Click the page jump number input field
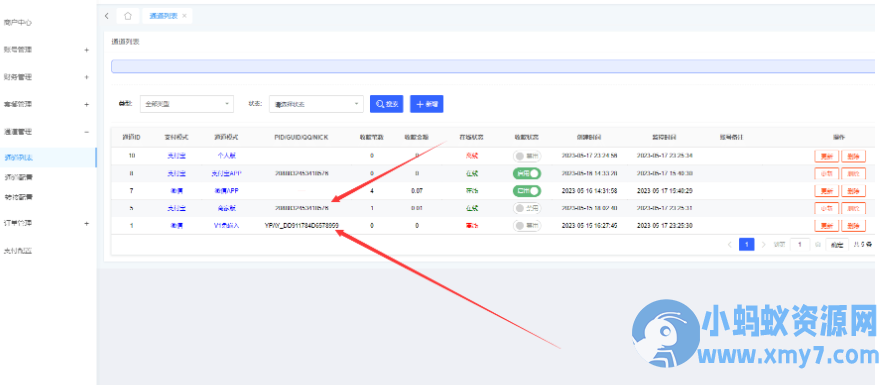 799,244
